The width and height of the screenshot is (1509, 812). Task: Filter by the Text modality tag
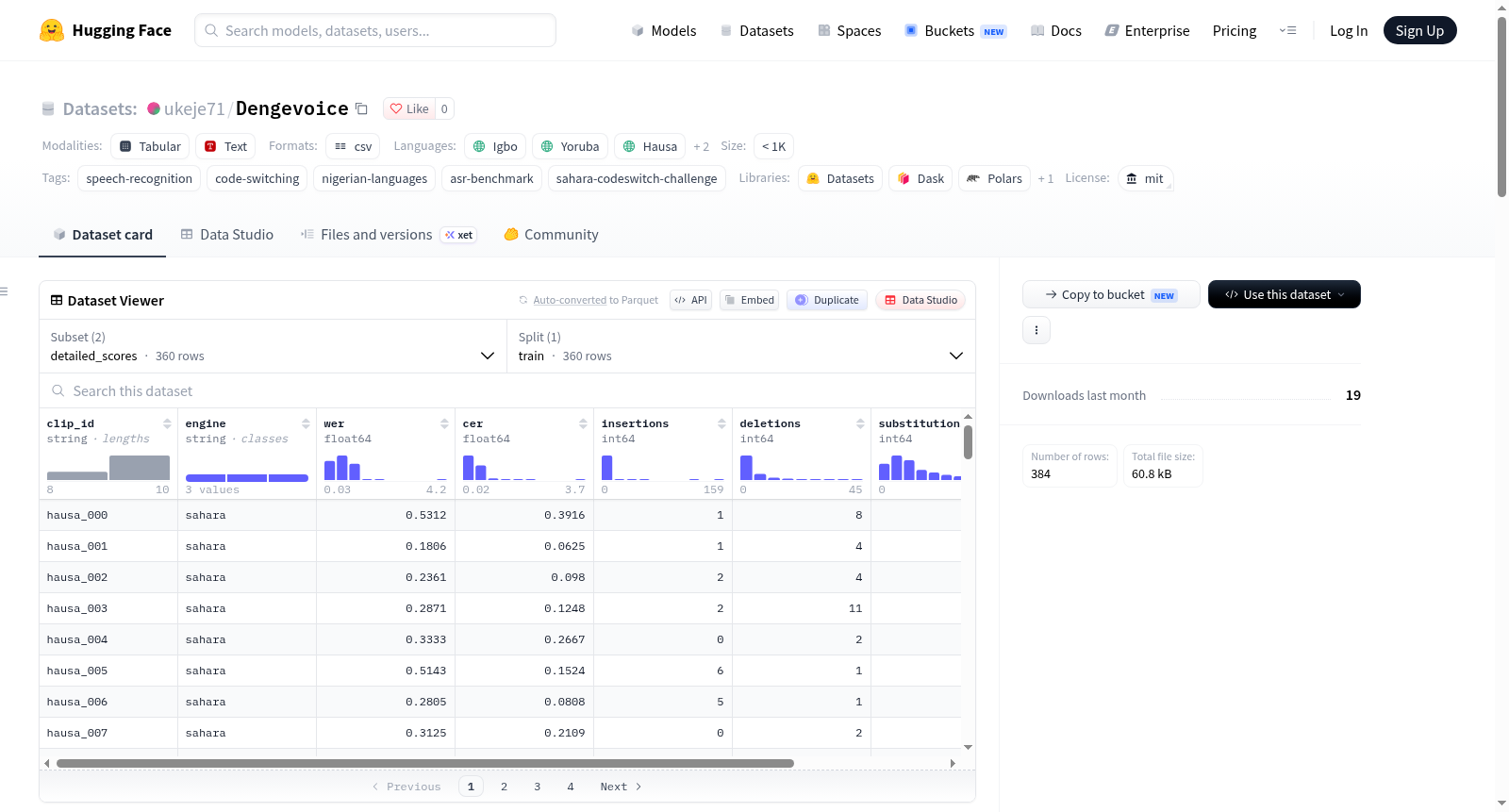point(225,146)
